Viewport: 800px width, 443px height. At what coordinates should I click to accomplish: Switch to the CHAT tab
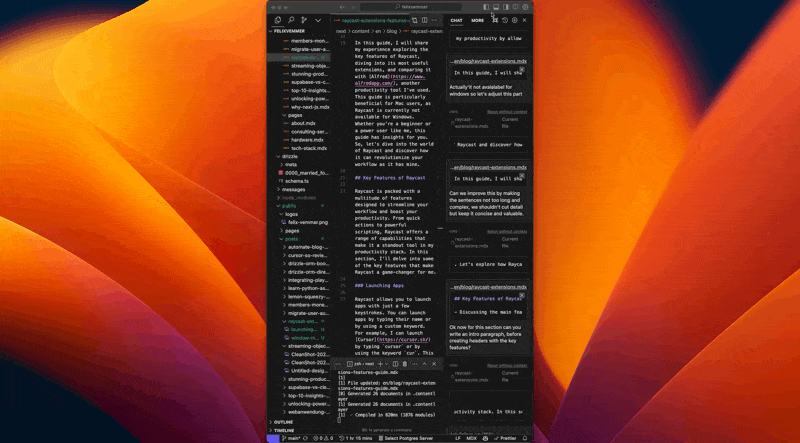tap(456, 20)
